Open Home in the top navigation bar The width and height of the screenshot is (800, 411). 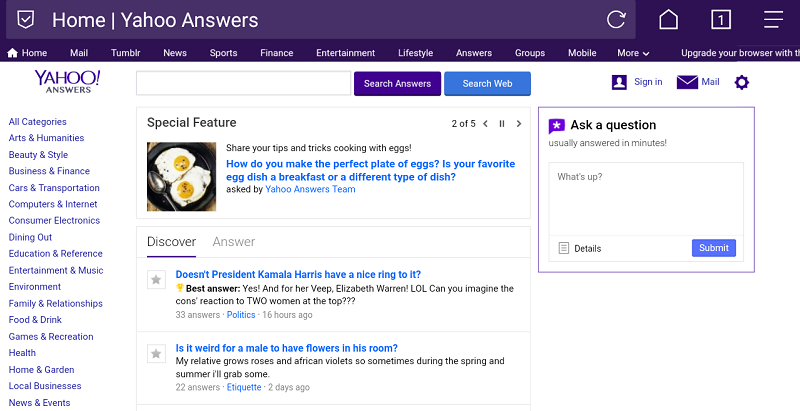pyautogui.click(x=27, y=53)
